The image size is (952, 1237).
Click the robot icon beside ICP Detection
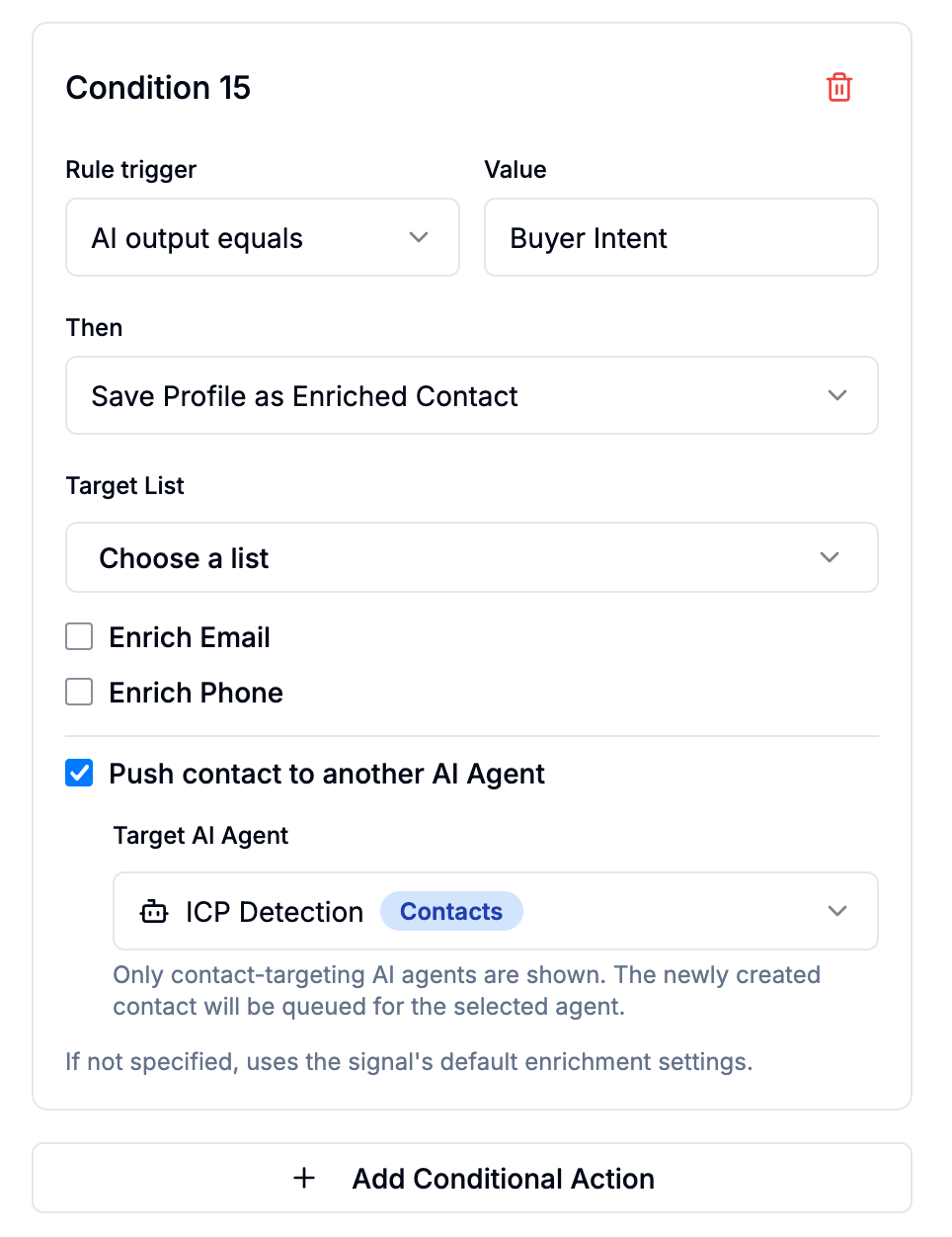pos(154,911)
